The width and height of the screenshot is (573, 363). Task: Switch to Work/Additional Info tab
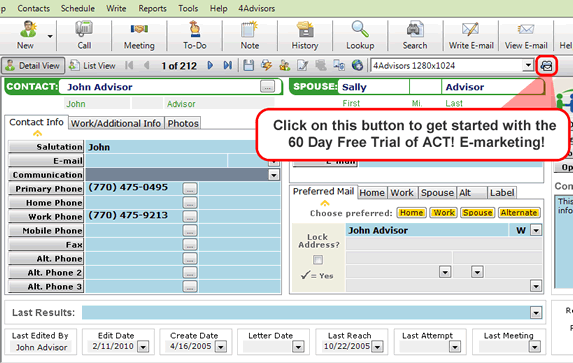click(x=116, y=123)
